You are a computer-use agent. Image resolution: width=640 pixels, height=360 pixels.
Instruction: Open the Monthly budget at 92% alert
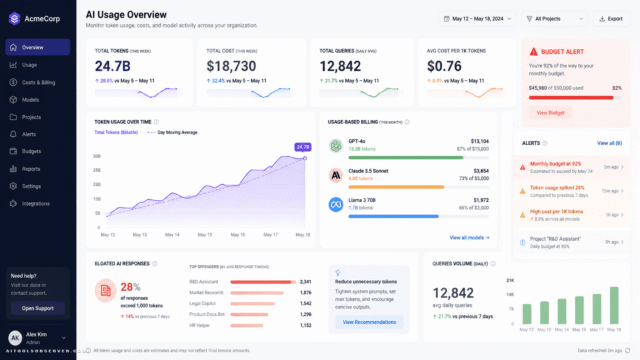pos(572,167)
